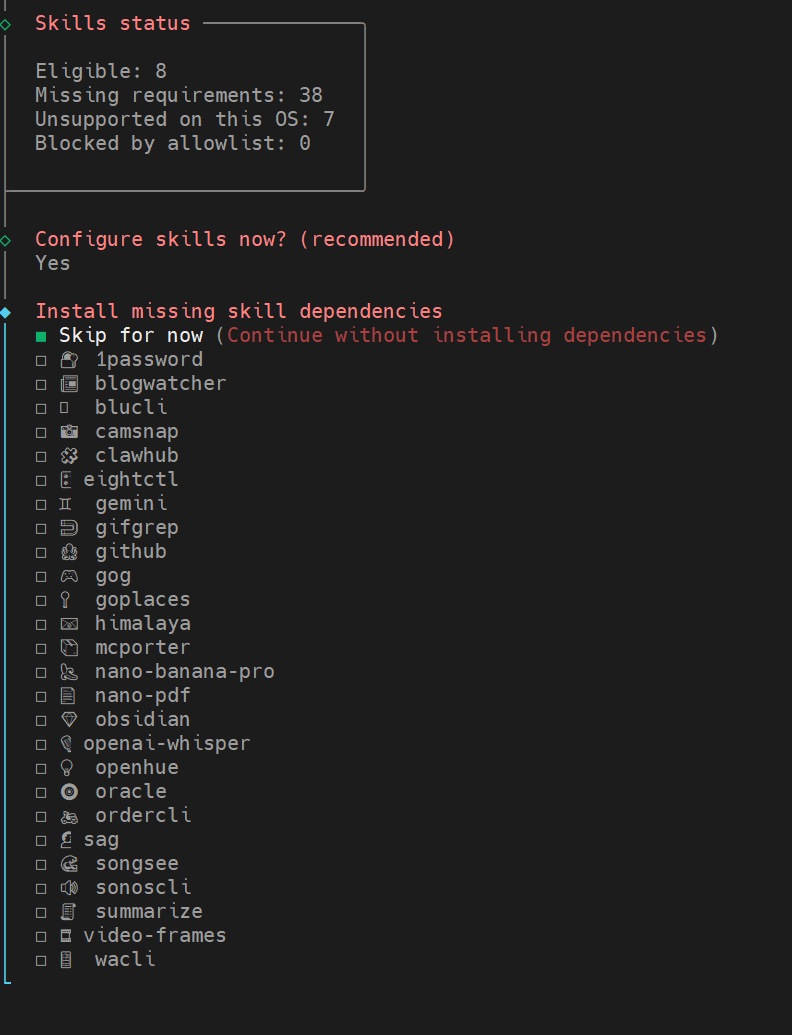
Task: Click the game controller icon beside gog
Action: pyautogui.click(x=68, y=576)
